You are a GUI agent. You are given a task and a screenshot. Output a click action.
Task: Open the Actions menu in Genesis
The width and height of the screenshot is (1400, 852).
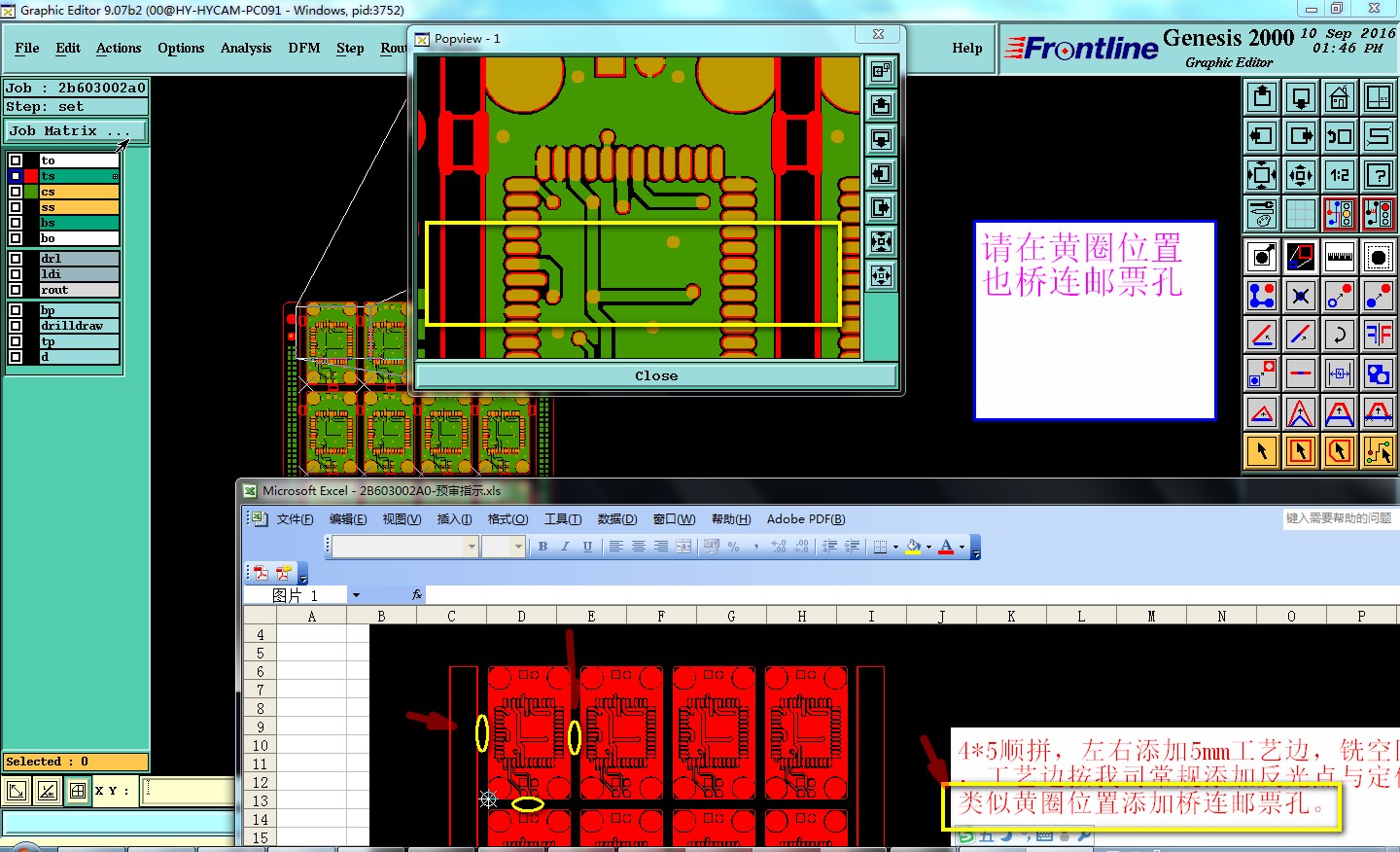119,48
